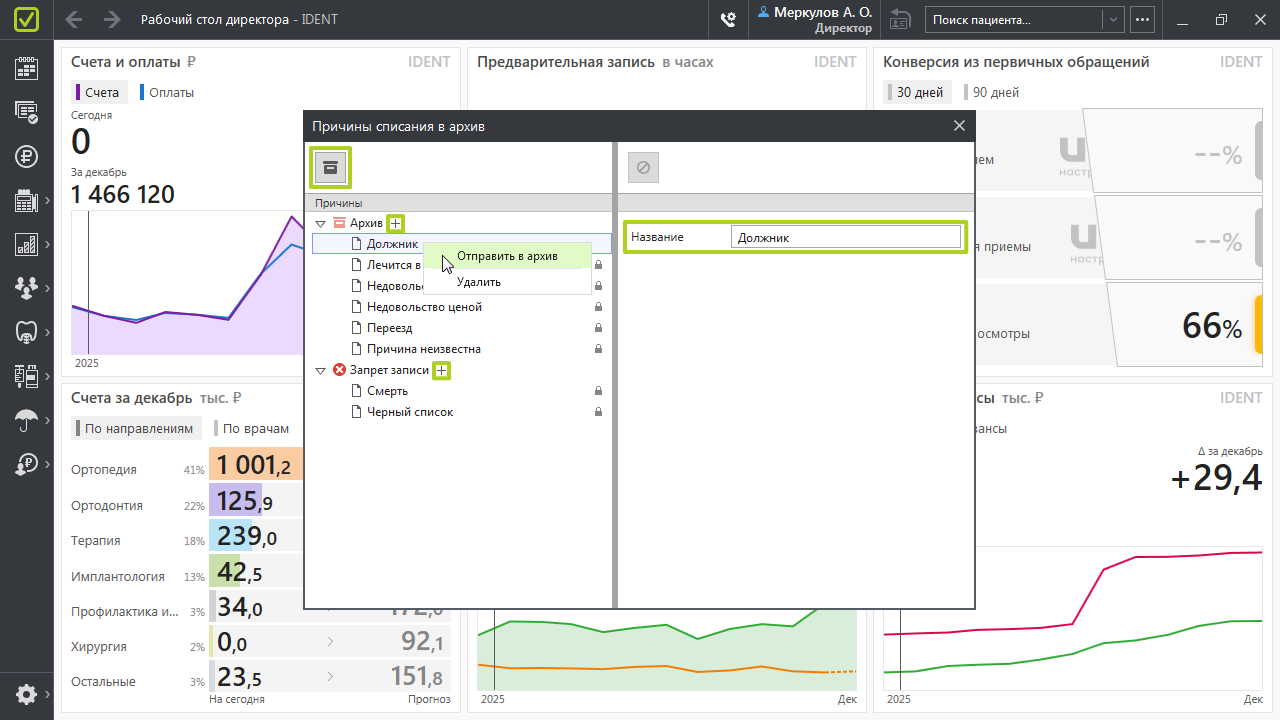Click the Название text field
The width and height of the screenshot is (1280, 720).
845,238
